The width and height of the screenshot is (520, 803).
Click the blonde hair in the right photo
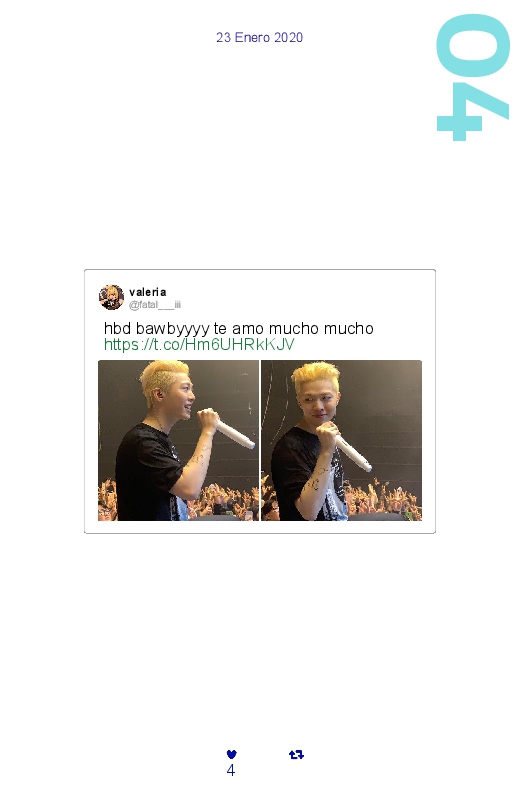click(x=314, y=376)
